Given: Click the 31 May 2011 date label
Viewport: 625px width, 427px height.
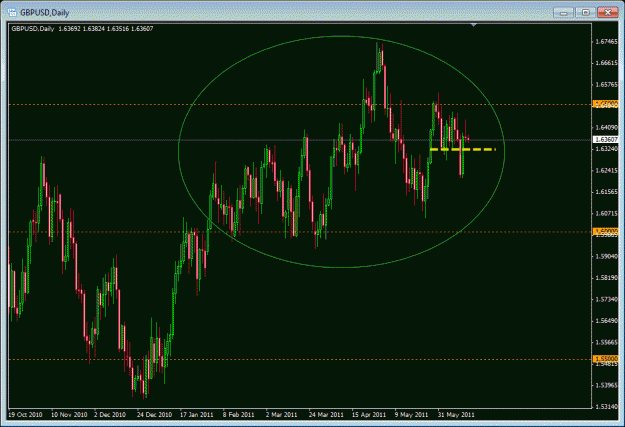Looking at the screenshot, I should pyautogui.click(x=456, y=415).
